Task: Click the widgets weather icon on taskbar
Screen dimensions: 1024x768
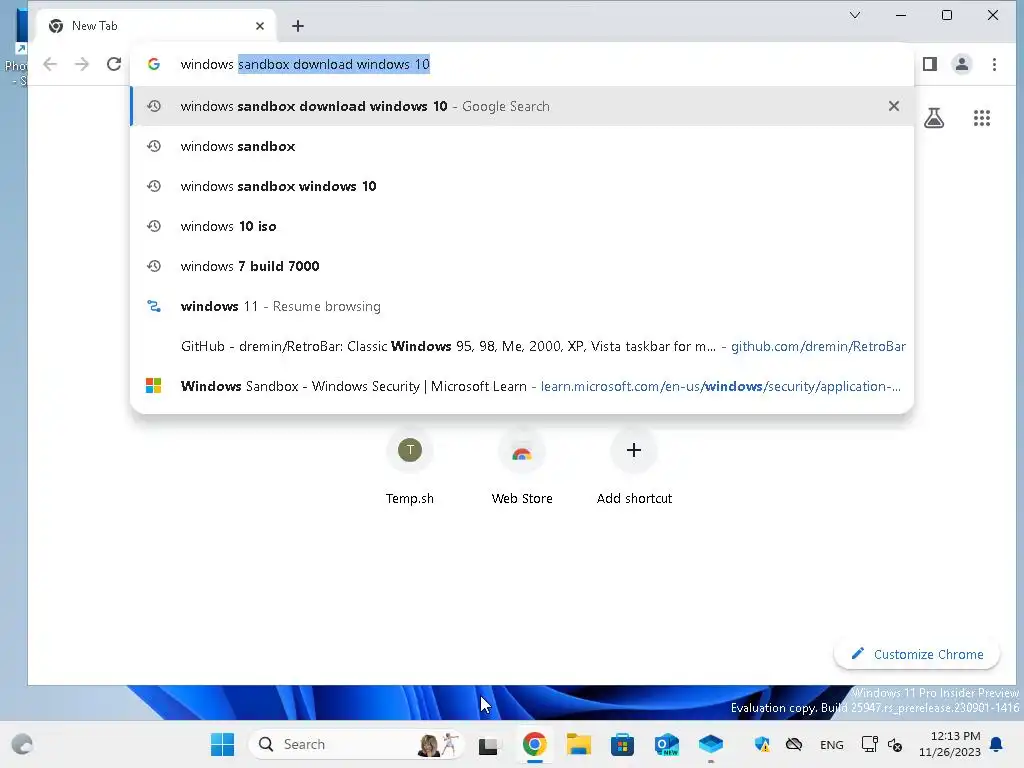Action: (22, 744)
